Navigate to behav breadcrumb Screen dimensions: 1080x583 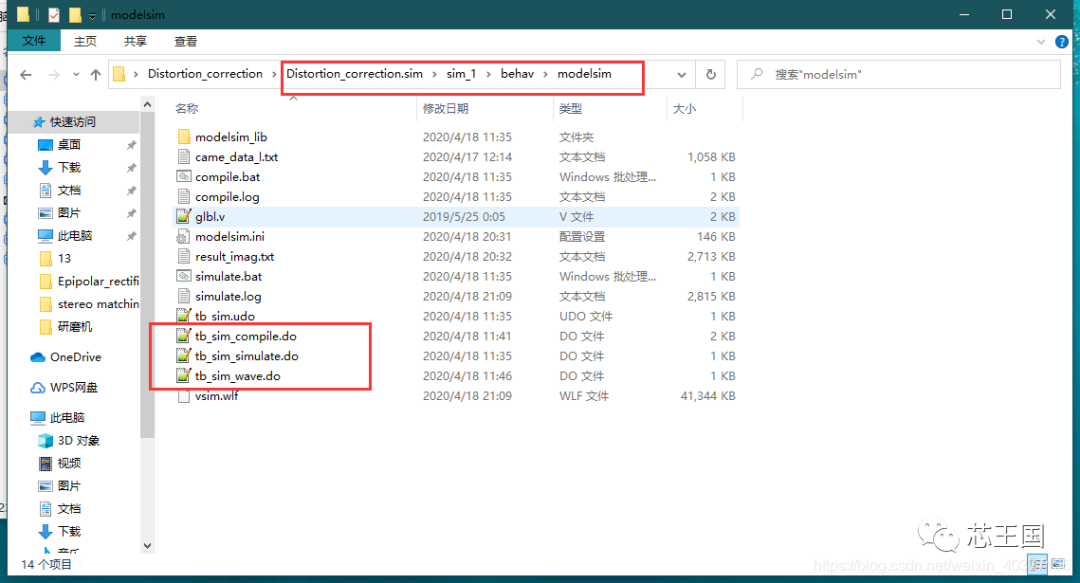tap(517, 74)
